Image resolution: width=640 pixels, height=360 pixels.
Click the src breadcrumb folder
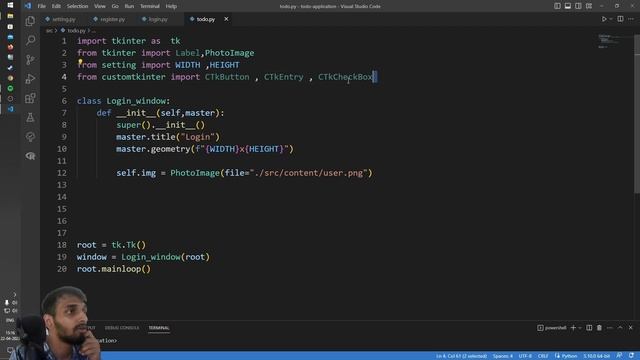[x=49, y=31]
